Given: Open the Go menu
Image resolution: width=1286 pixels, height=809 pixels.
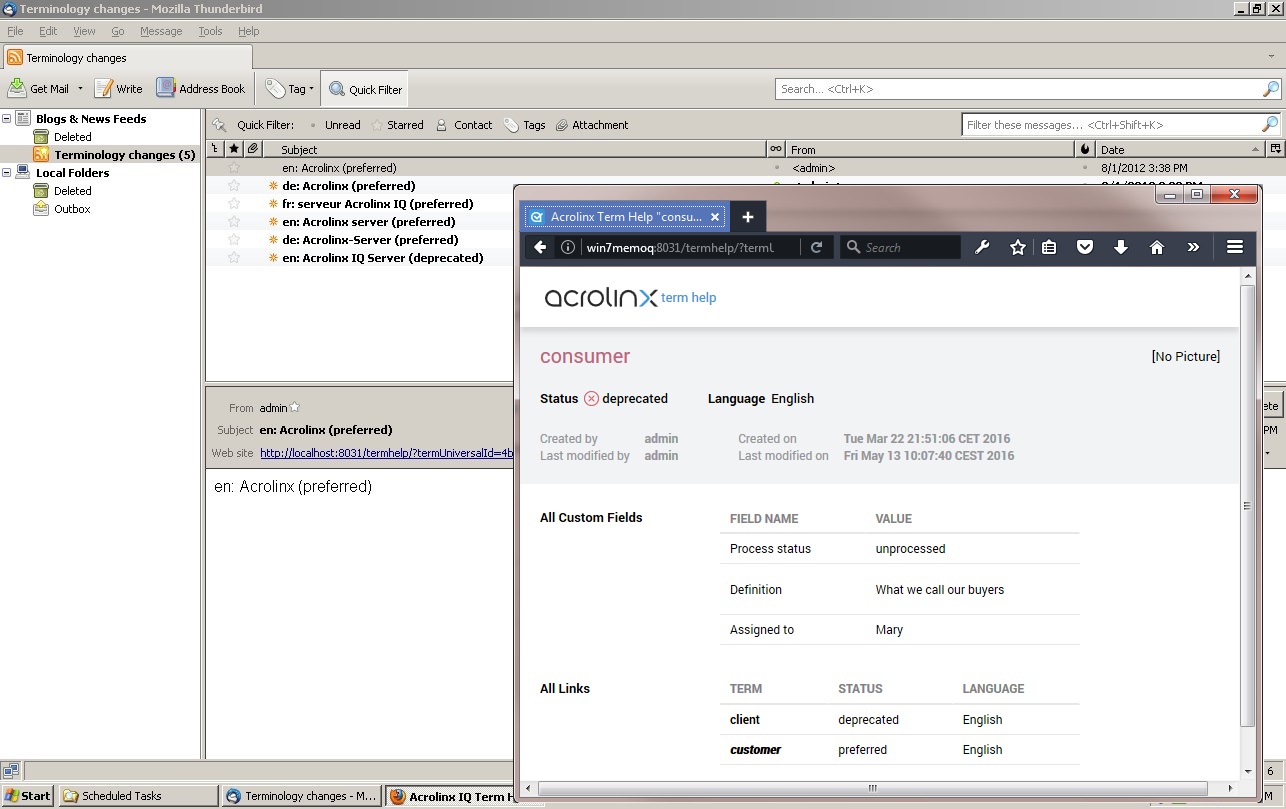Looking at the screenshot, I should tap(118, 31).
